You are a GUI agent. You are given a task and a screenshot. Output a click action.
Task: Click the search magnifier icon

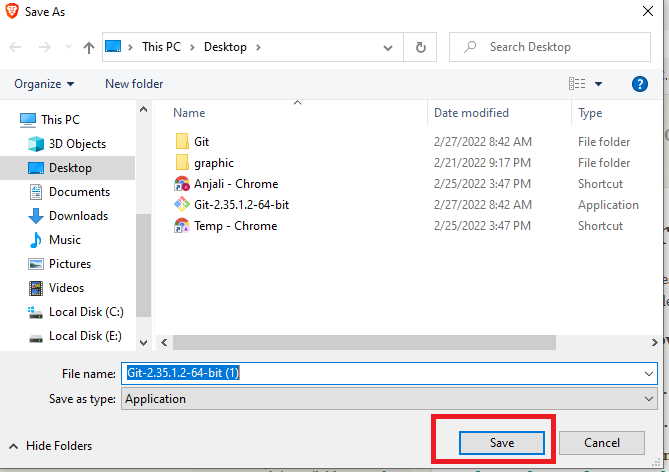(470, 47)
